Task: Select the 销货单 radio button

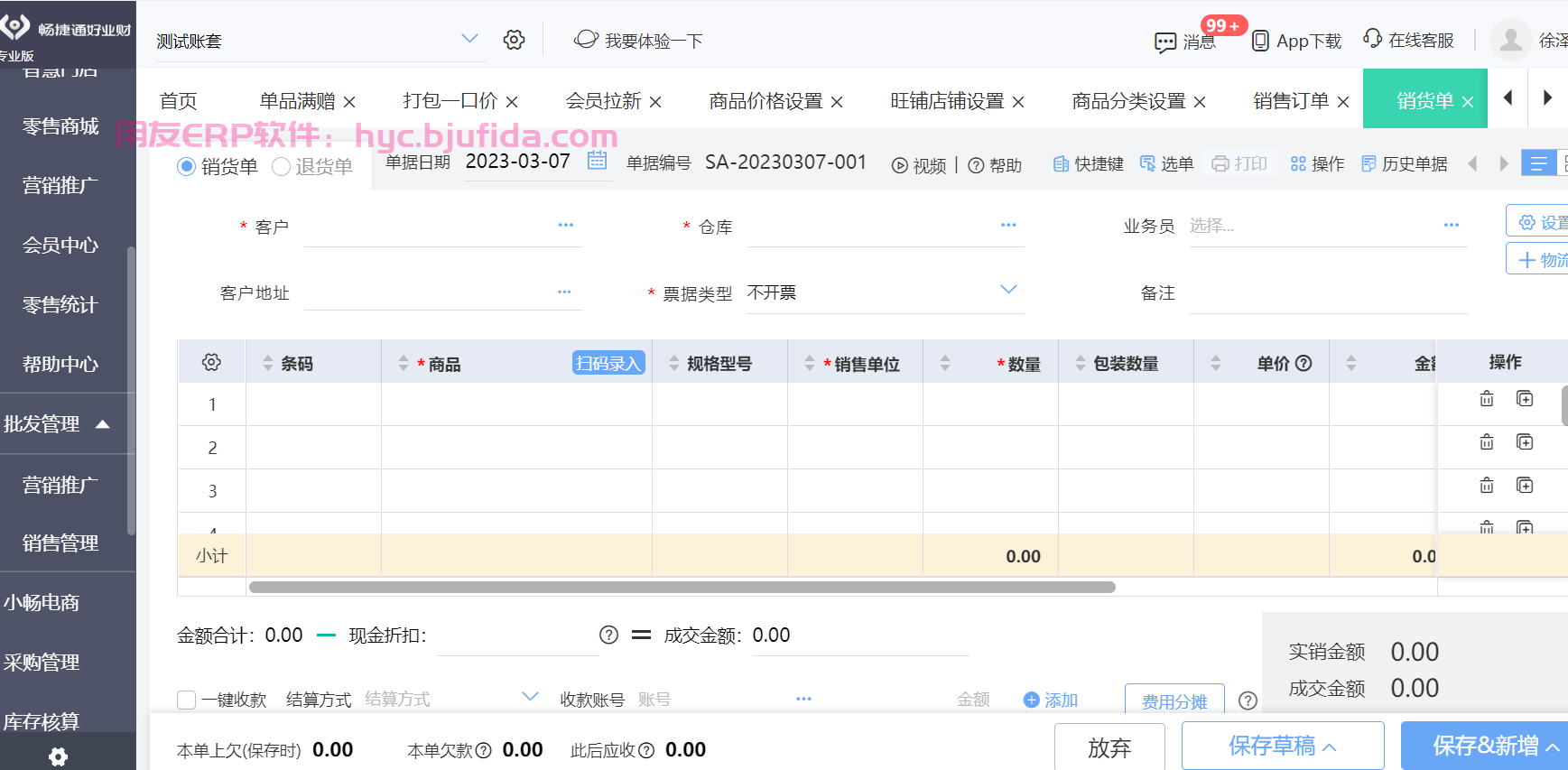Action: pos(186,166)
